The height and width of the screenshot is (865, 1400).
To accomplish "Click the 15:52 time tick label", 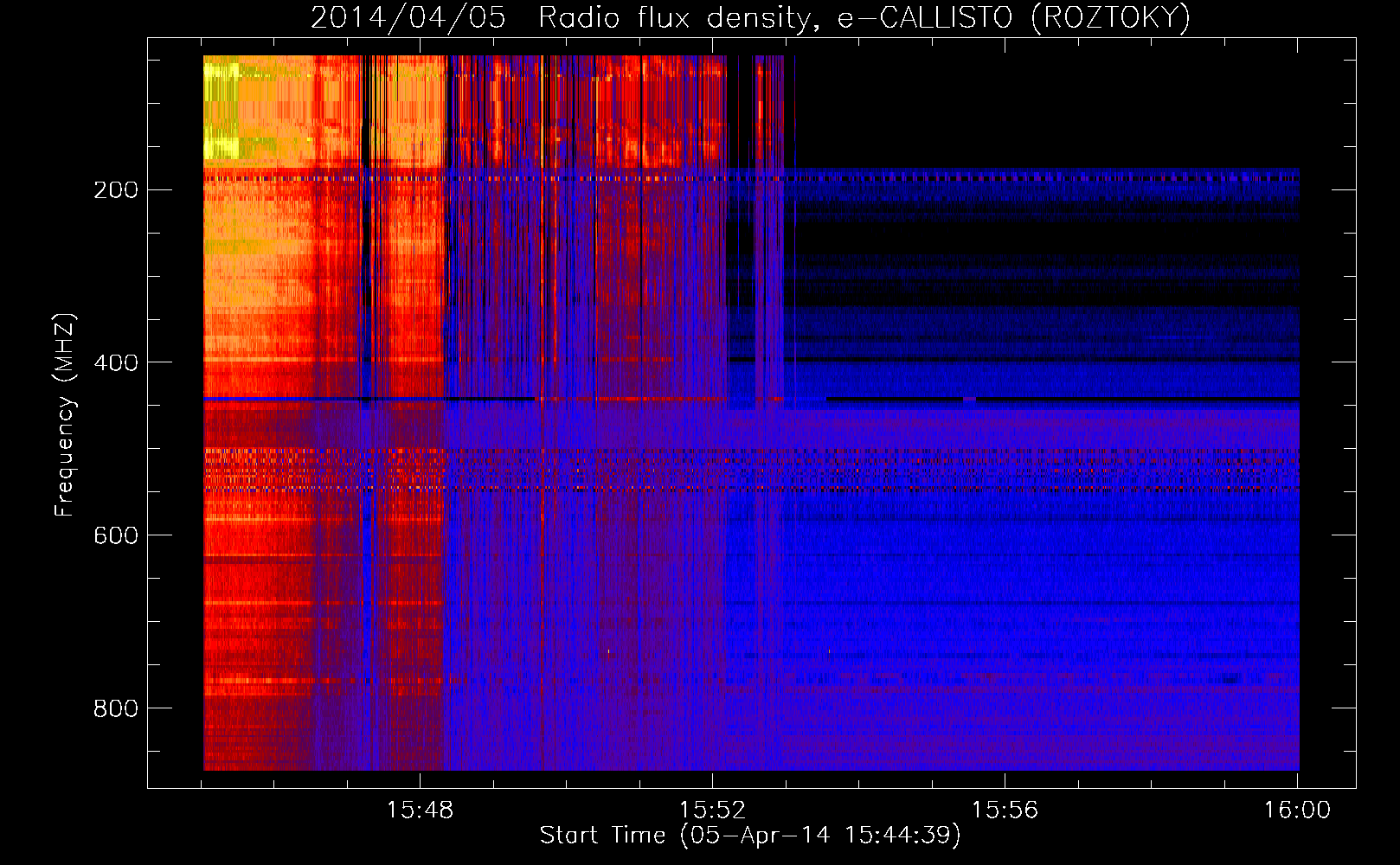I will coord(712,811).
